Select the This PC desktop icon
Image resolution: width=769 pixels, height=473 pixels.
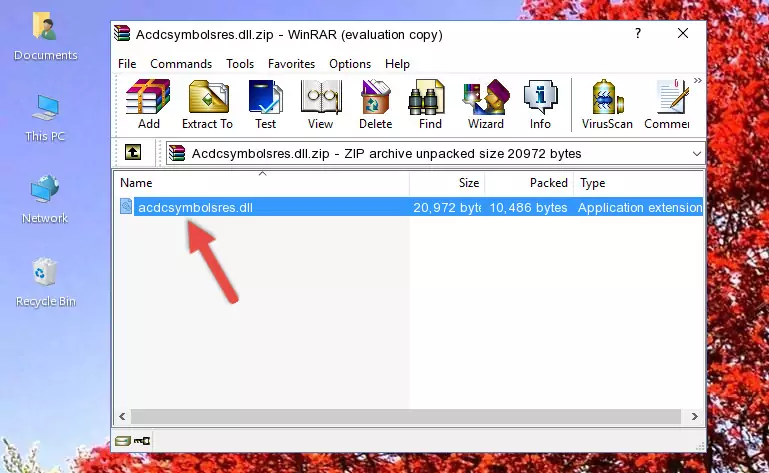[45, 118]
